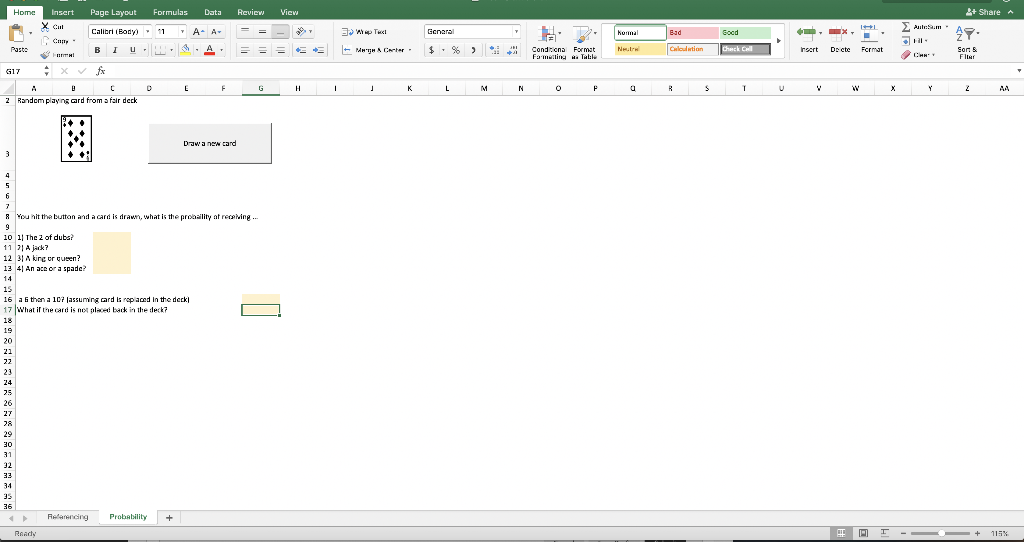This screenshot has height=542, width=1024.
Task: Apply percent style
Action: tap(455, 50)
